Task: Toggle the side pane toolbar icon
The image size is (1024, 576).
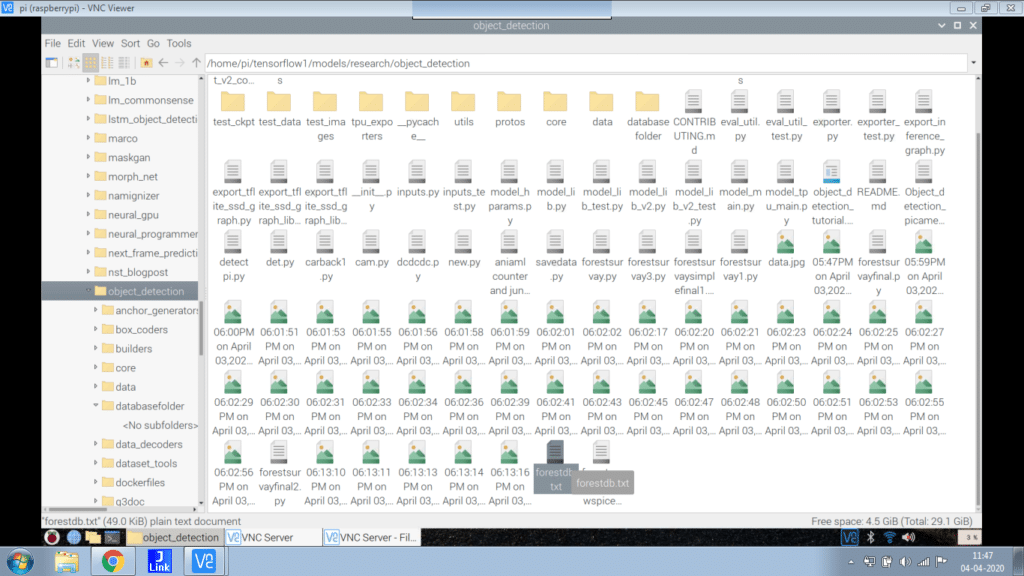Action: [x=52, y=63]
